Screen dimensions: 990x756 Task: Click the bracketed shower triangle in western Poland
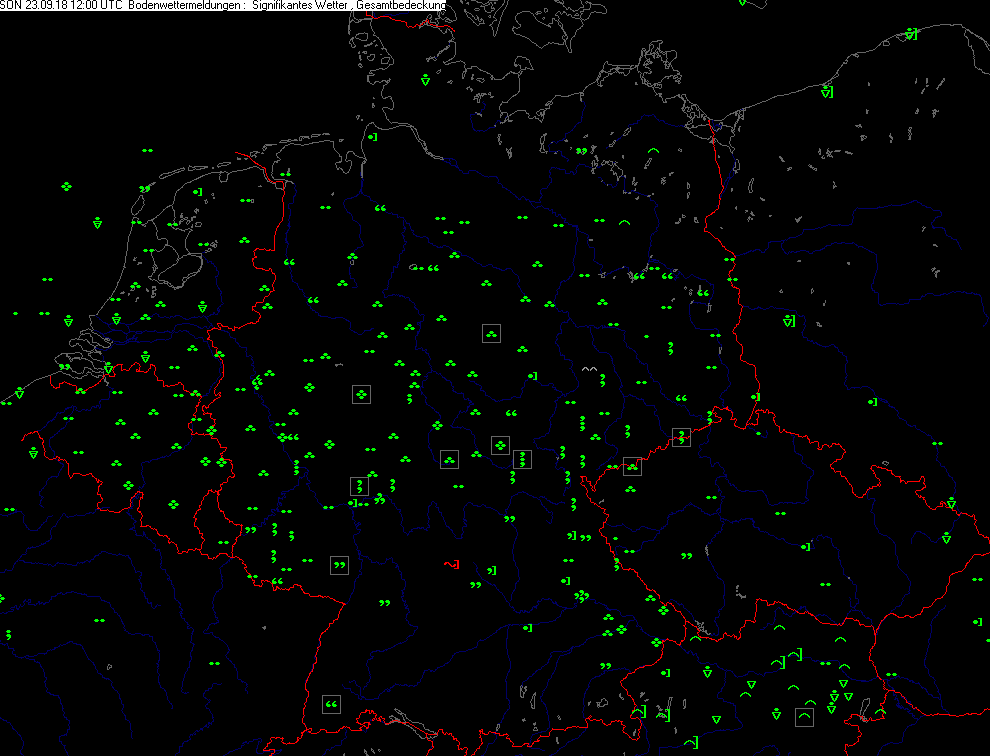tap(789, 322)
